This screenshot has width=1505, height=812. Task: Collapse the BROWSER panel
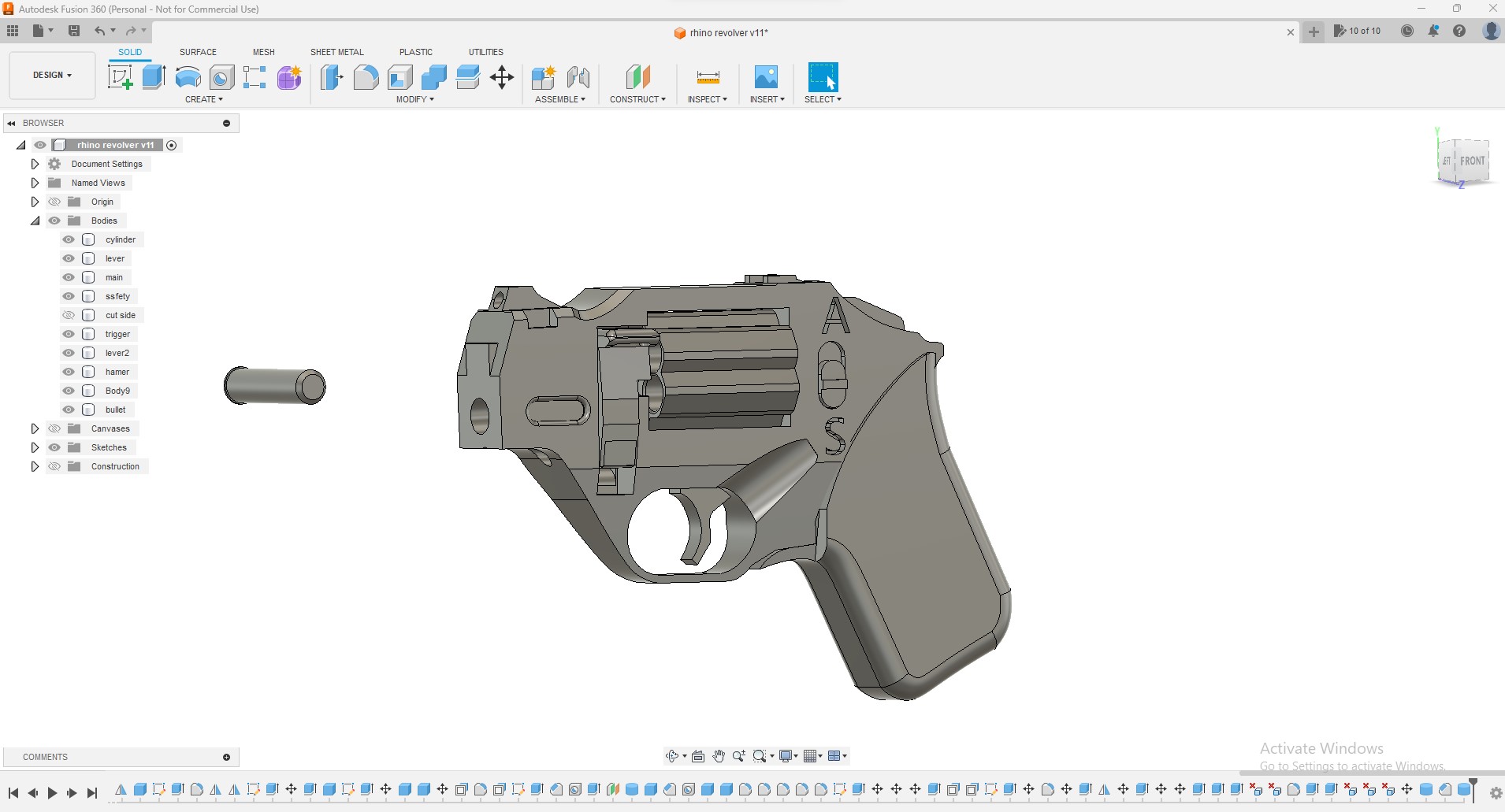11,123
